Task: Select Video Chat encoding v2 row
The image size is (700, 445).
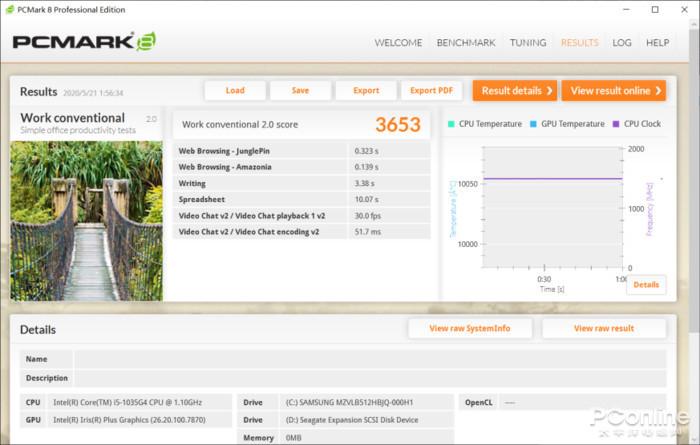Action: point(302,232)
